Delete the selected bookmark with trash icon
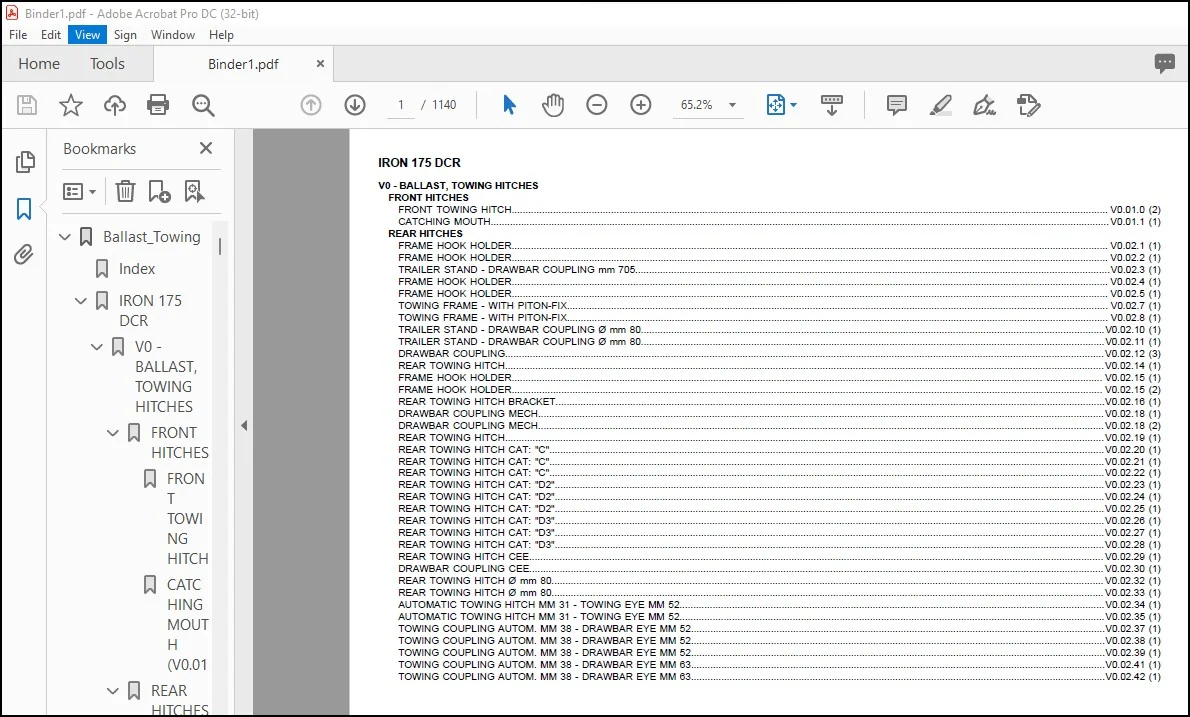1190x717 pixels. coord(125,191)
